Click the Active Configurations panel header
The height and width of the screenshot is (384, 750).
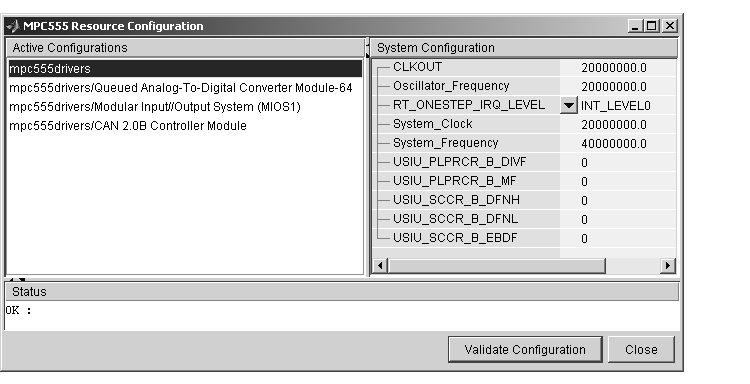[x=185, y=48]
